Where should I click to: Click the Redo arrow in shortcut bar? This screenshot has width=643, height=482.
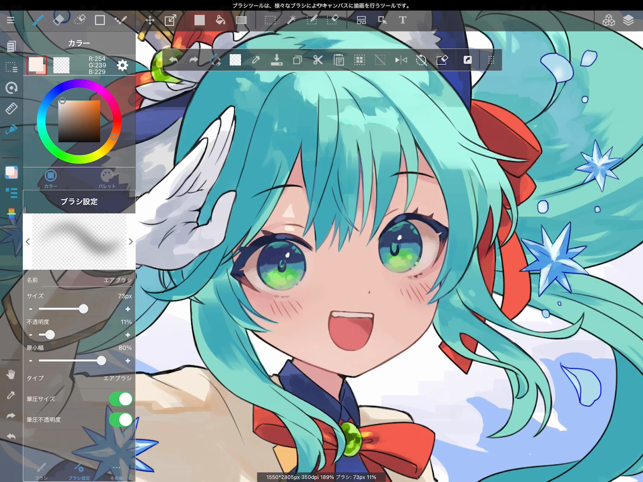(x=194, y=60)
